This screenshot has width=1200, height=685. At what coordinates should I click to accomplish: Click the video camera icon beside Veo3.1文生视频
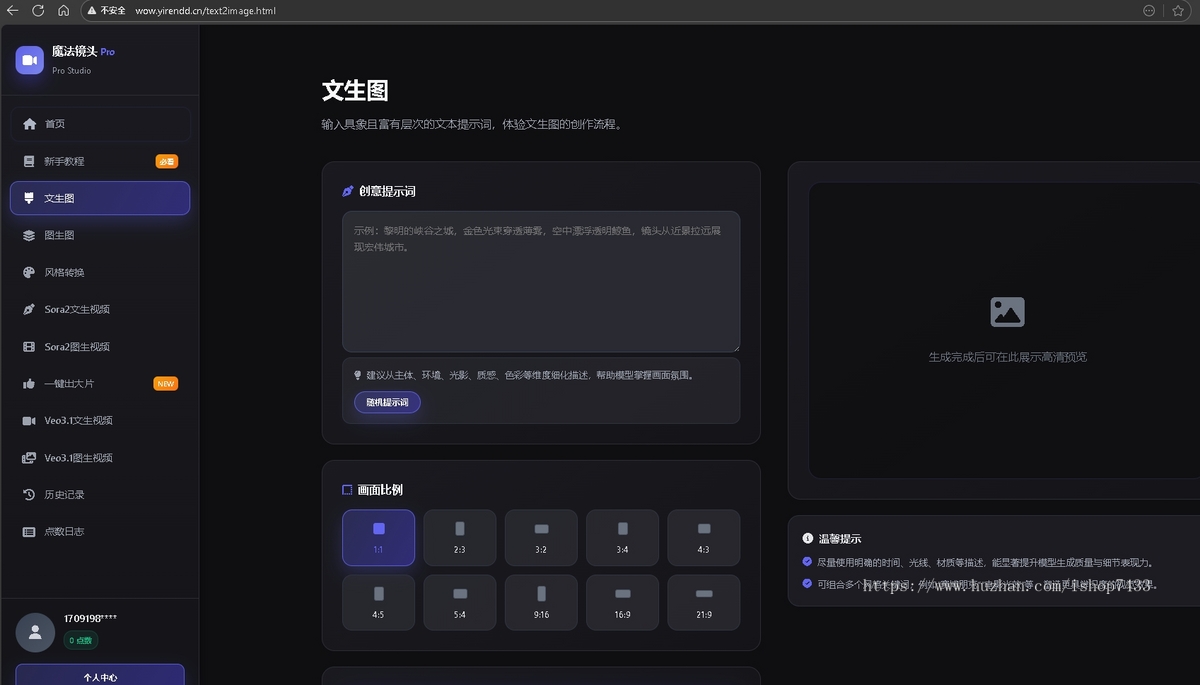[29, 420]
